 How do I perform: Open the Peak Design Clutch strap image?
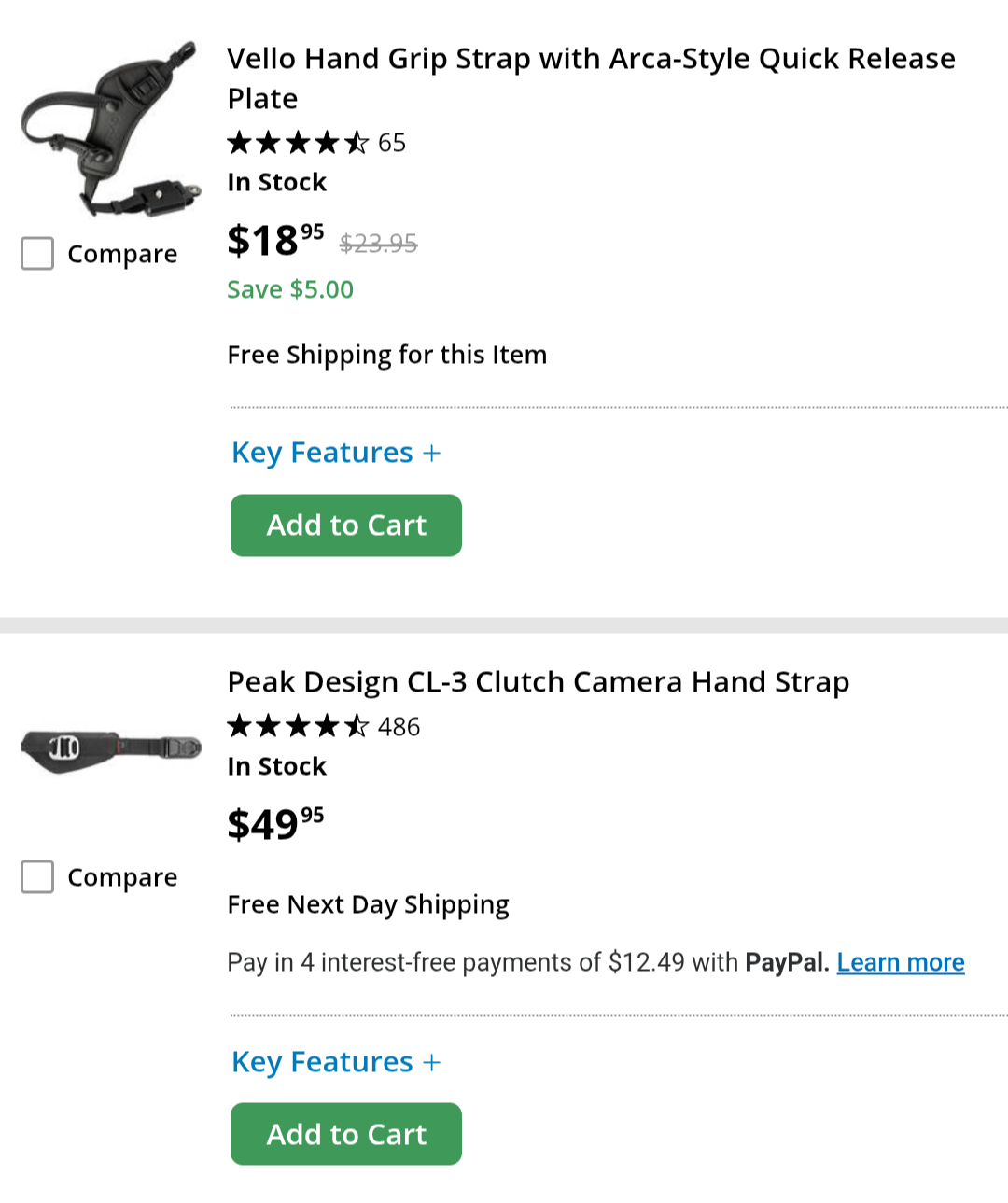click(x=110, y=749)
